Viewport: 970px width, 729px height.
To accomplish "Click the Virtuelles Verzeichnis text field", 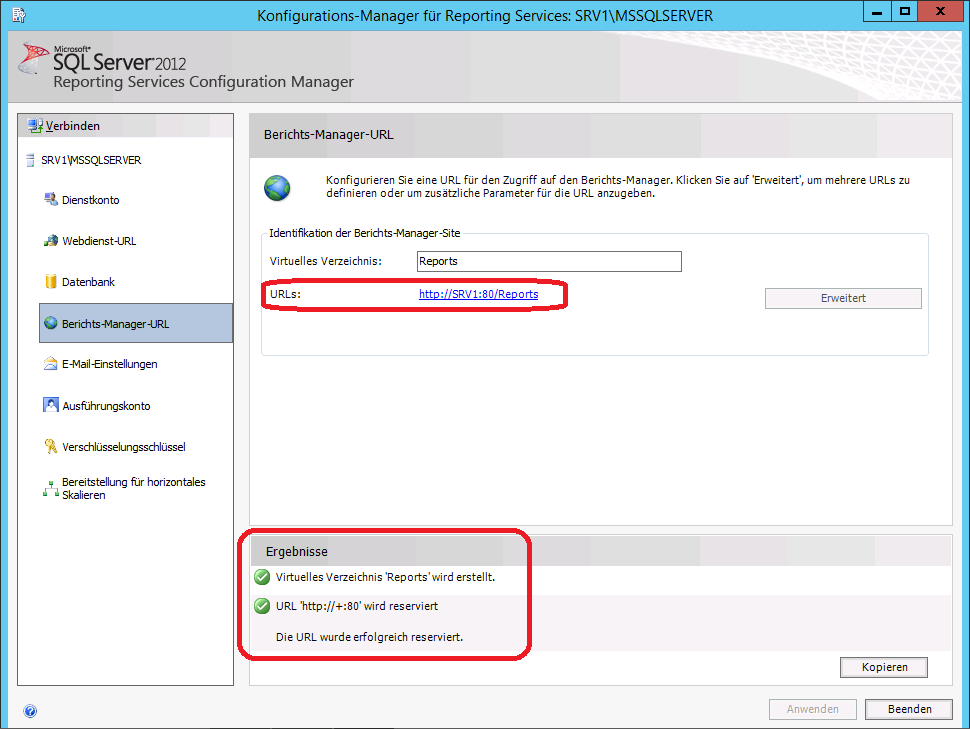I will point(549,261).
